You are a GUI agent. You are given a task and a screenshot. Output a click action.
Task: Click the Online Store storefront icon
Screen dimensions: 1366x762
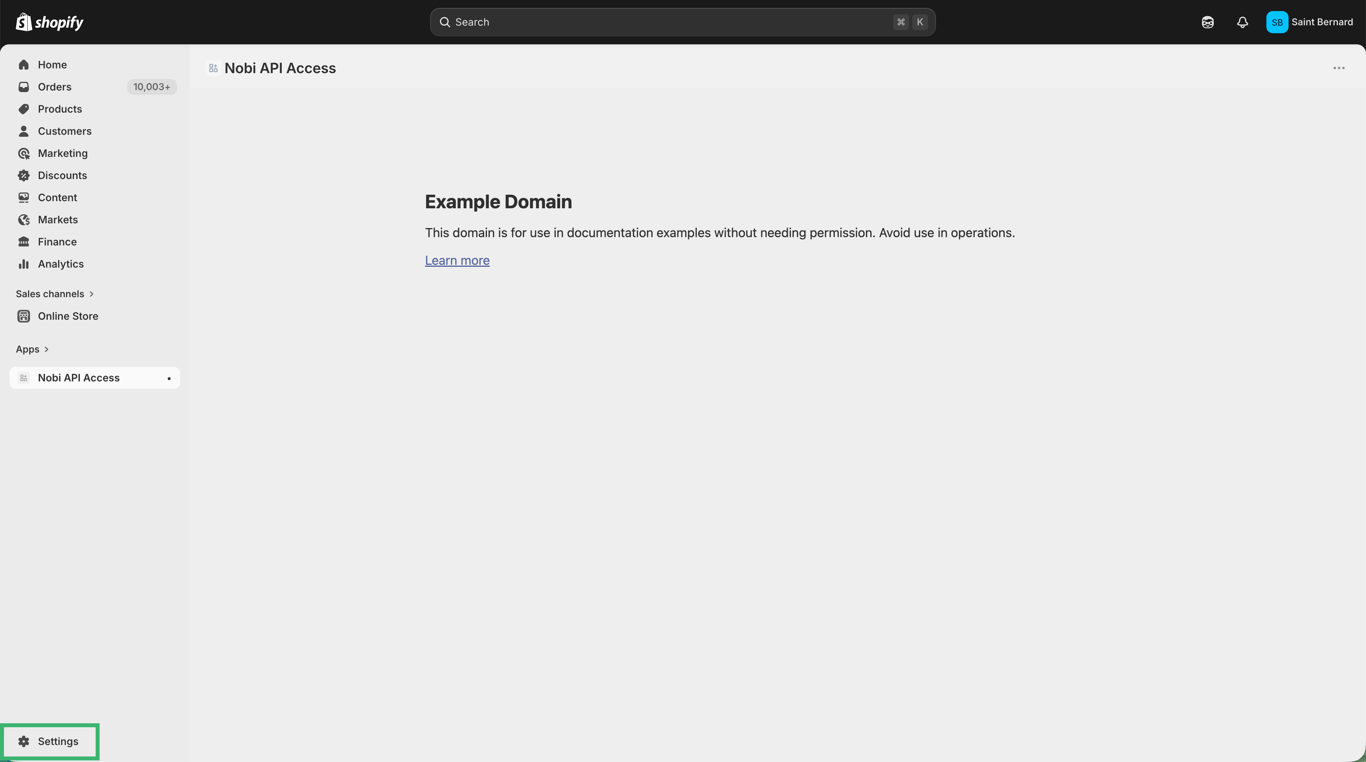pos(24,316)
